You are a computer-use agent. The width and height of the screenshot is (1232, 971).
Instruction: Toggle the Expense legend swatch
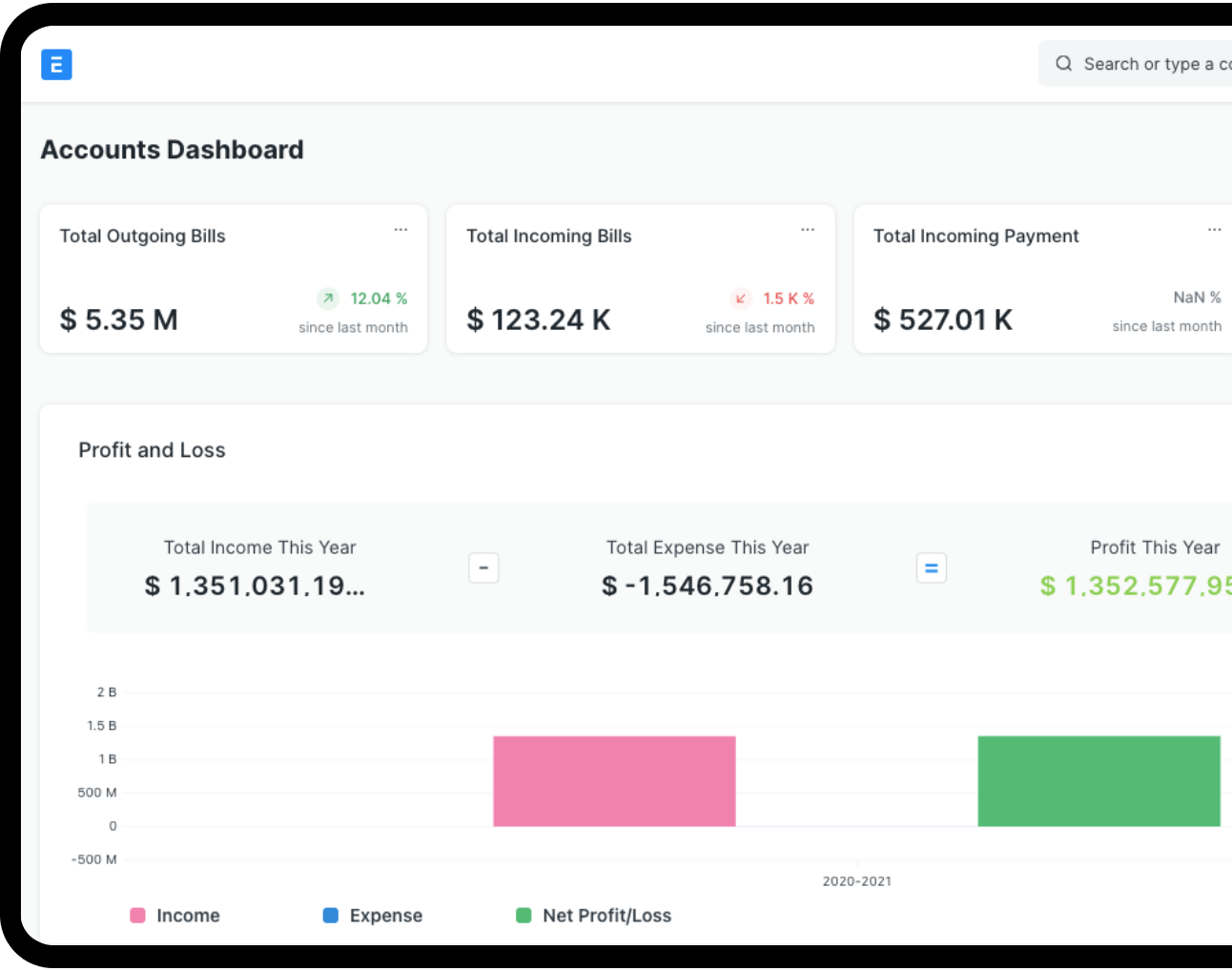331,916
